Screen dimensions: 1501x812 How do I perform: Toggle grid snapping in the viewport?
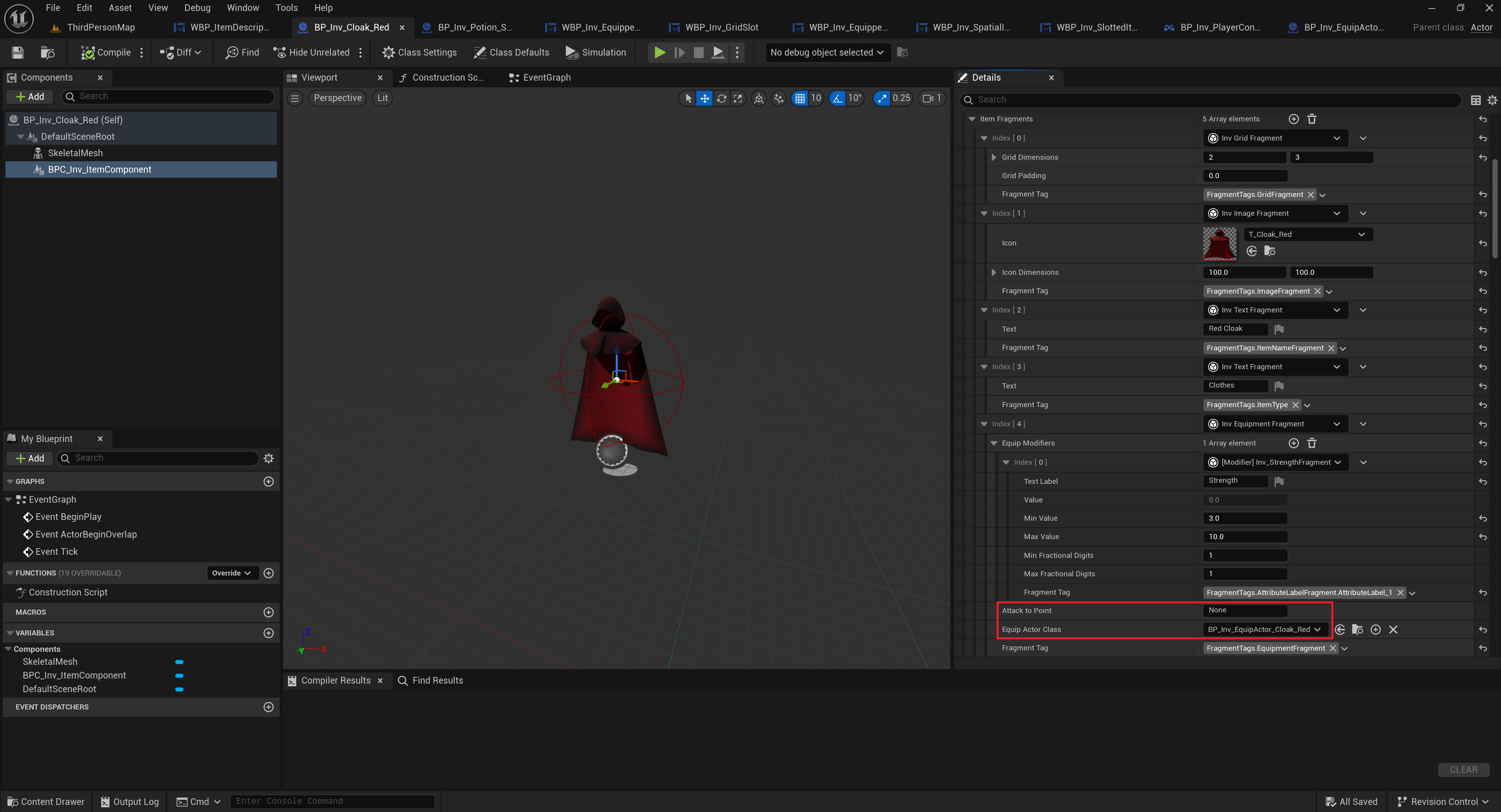click(x=799, y=98)
